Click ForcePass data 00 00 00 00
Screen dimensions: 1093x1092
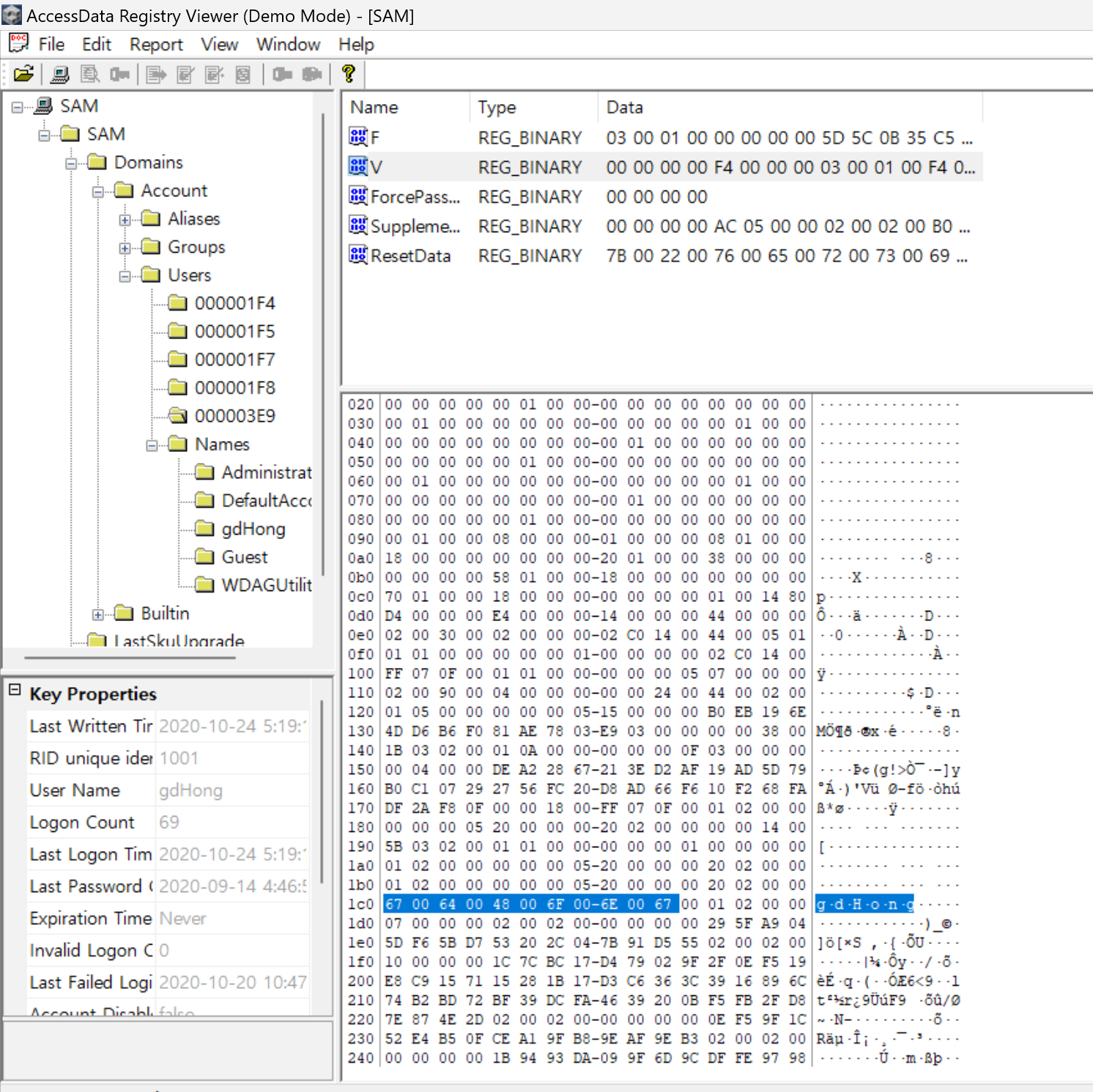[x=656, y=196]
